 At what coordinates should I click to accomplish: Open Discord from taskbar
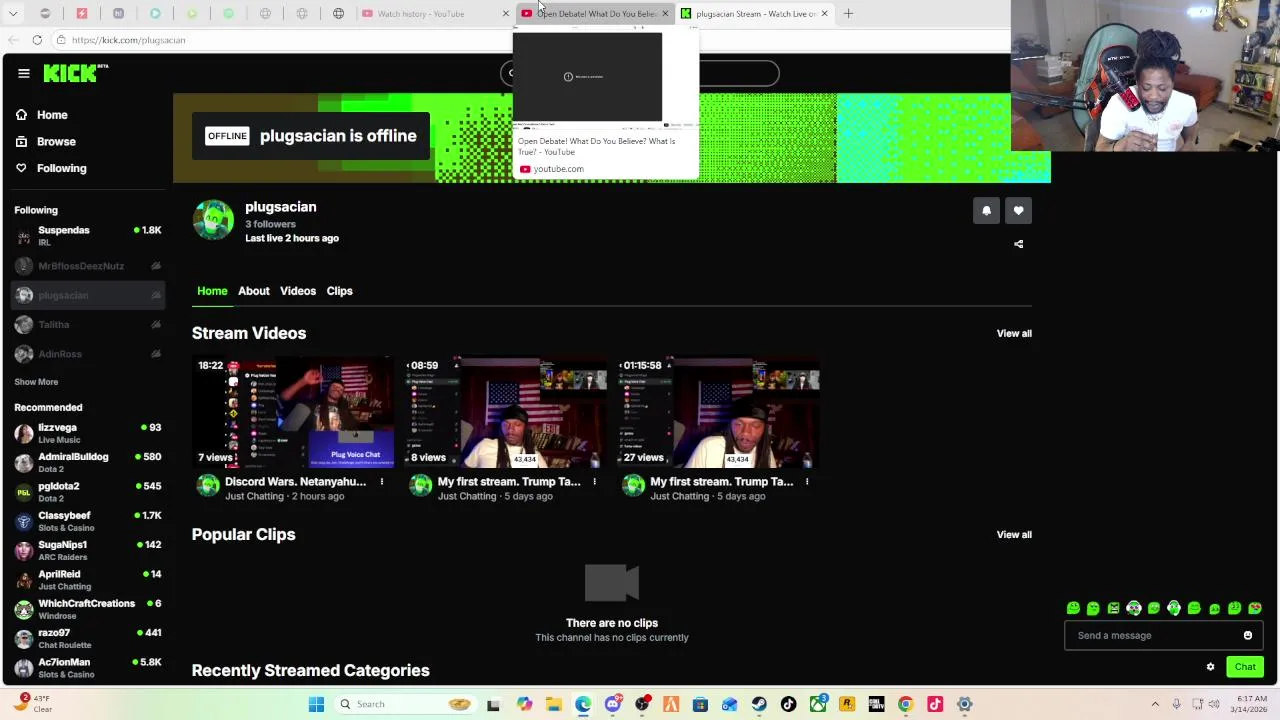coord(613,704)
